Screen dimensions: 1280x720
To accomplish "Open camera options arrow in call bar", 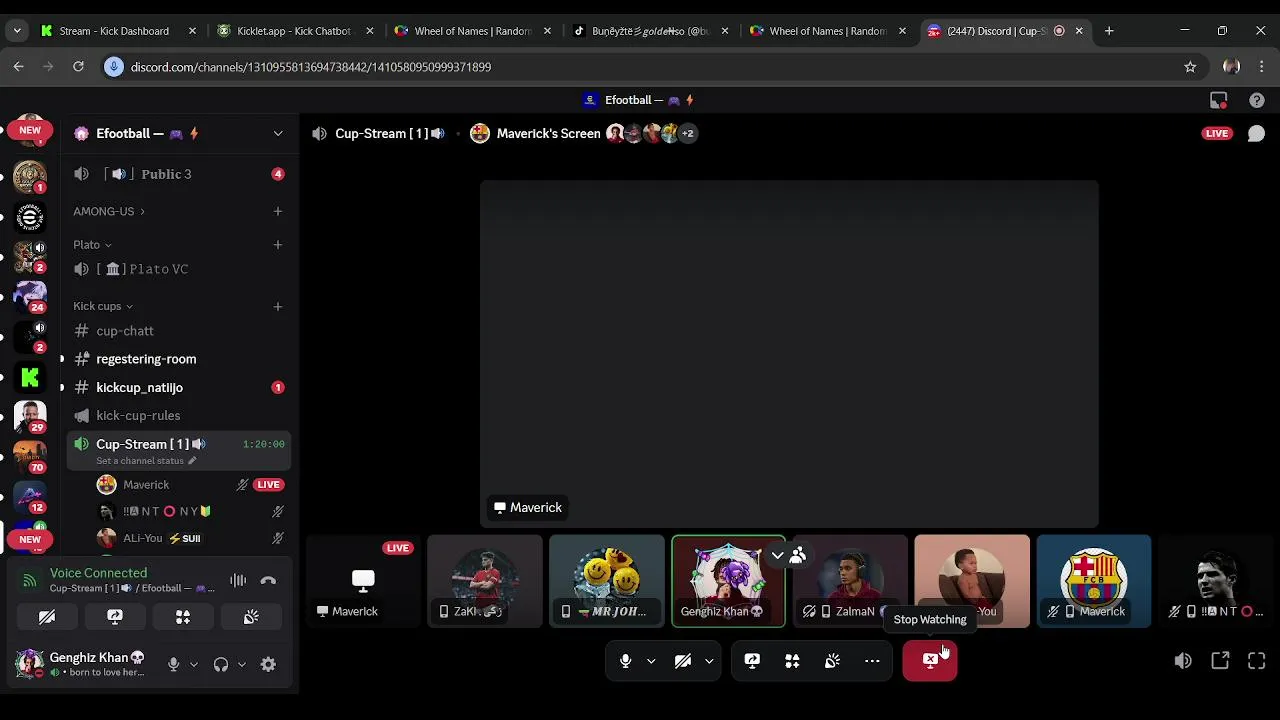I will click(x=709, y=661).
